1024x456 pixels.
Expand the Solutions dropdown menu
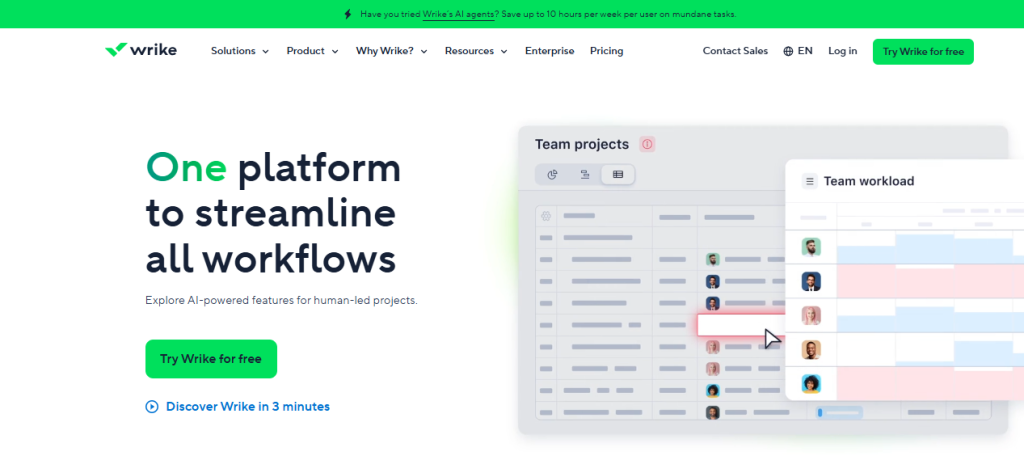(x=240, y=51)
